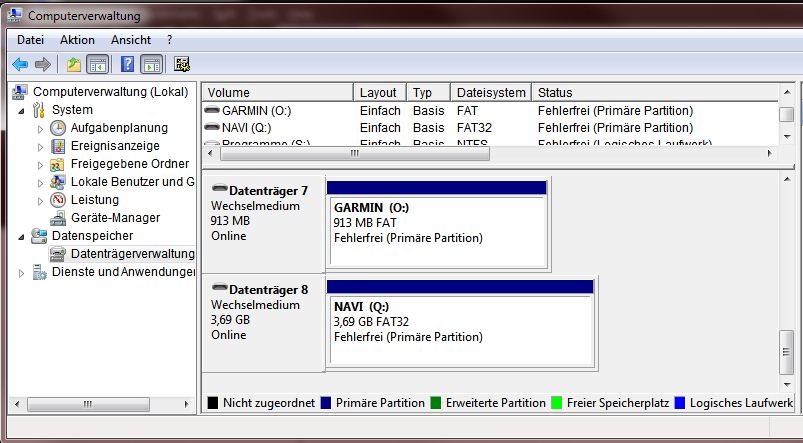The width and height of the screenshot is (803, 443).
Task: Click the Datenträger 7 disk icon
Action: tap(219, 188)
